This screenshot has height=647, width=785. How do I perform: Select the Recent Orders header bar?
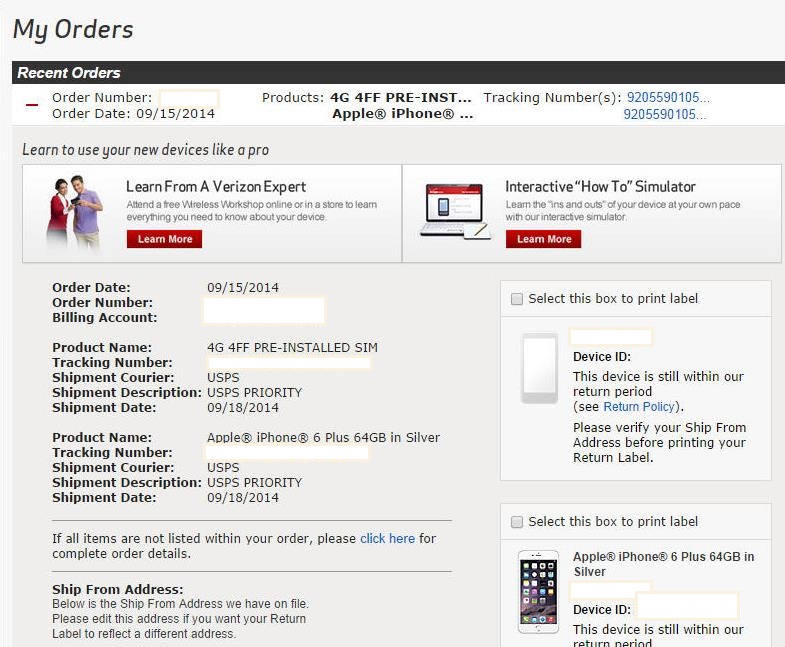(399, 73)
